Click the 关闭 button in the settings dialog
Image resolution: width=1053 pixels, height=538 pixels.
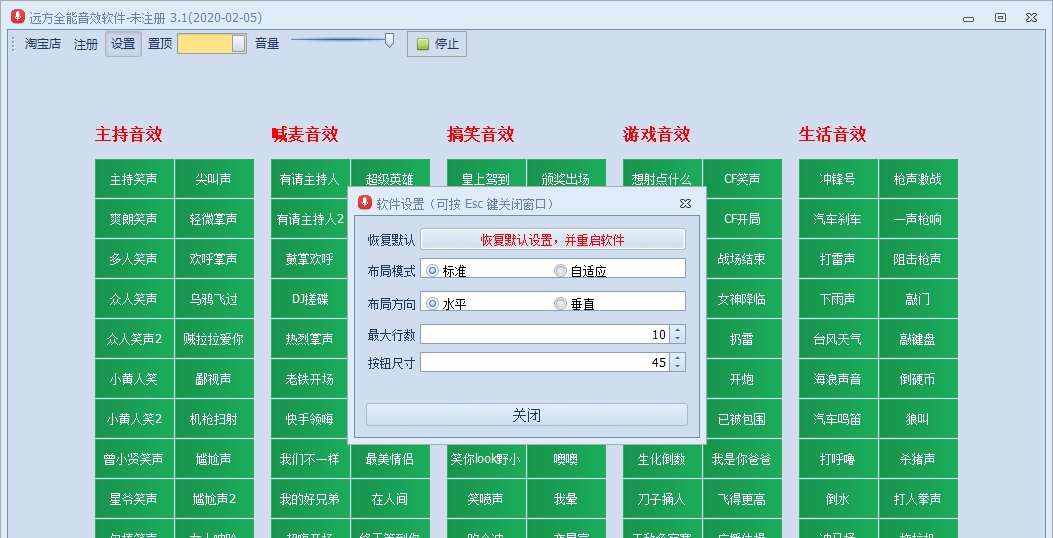tap(526, 415)
